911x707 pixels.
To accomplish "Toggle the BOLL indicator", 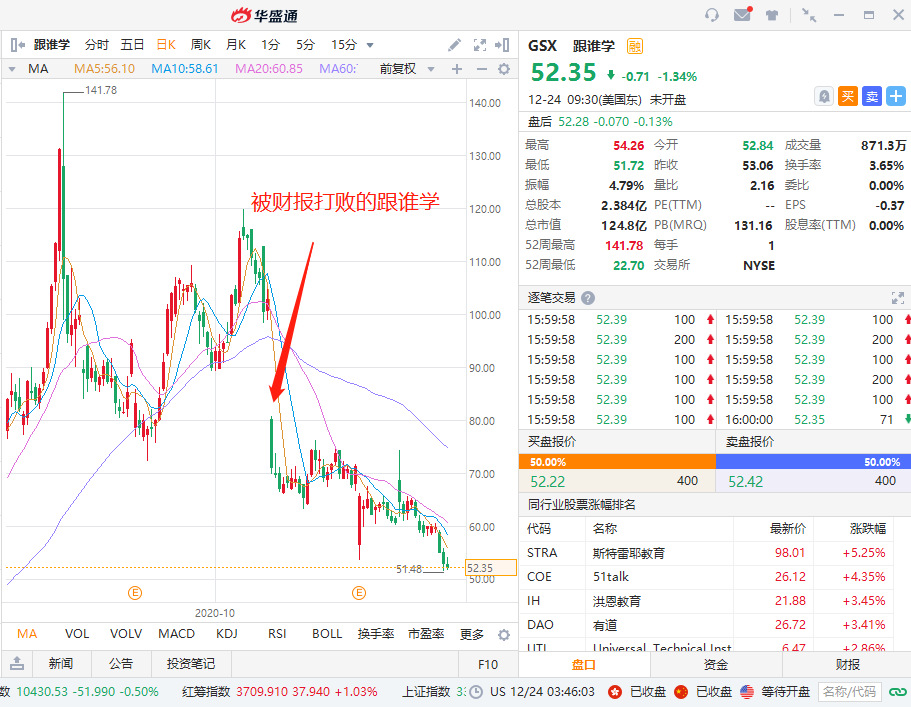I will click(x=327, y=634).
